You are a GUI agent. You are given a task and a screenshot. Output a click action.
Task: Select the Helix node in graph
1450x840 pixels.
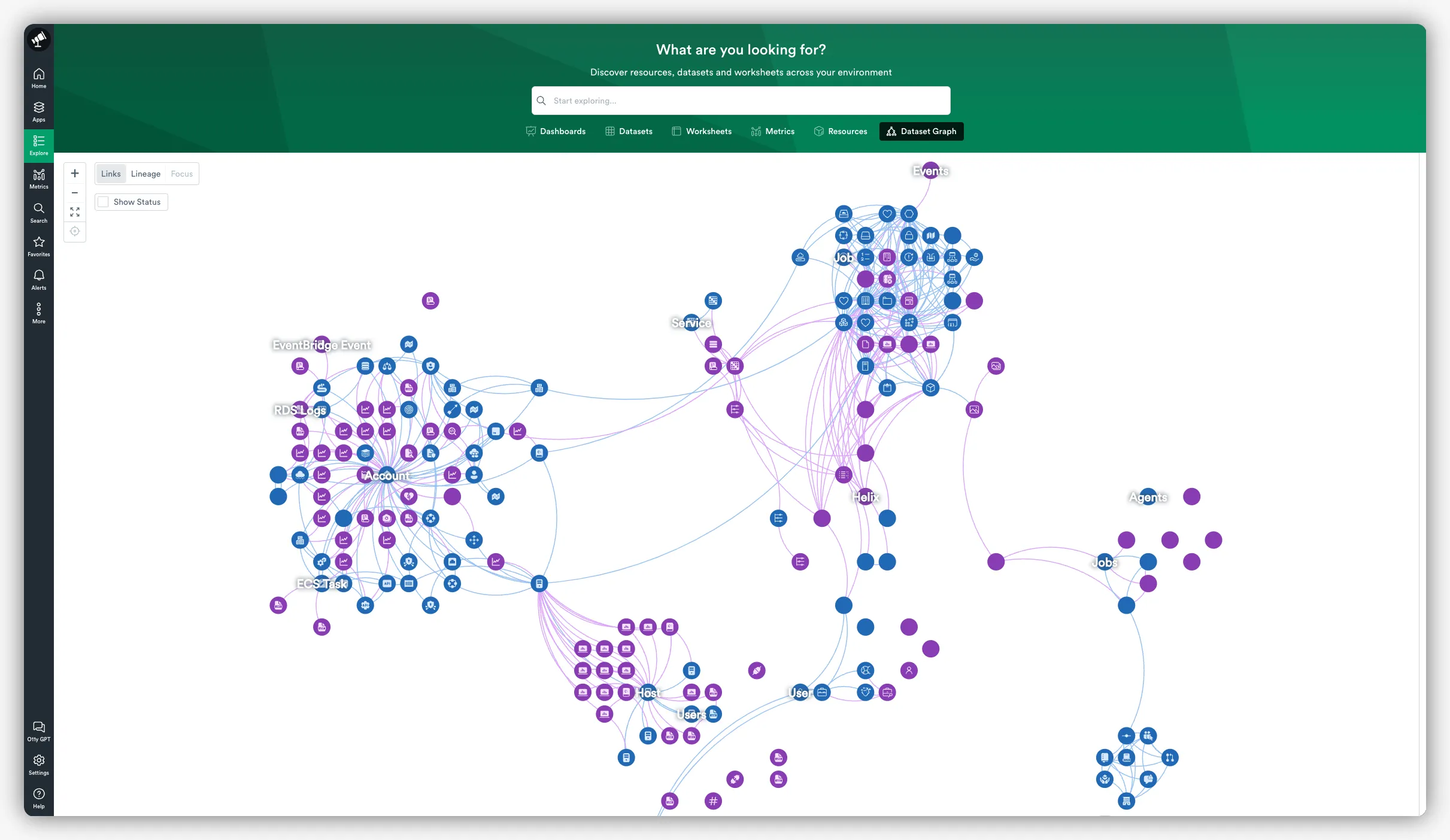866,497
